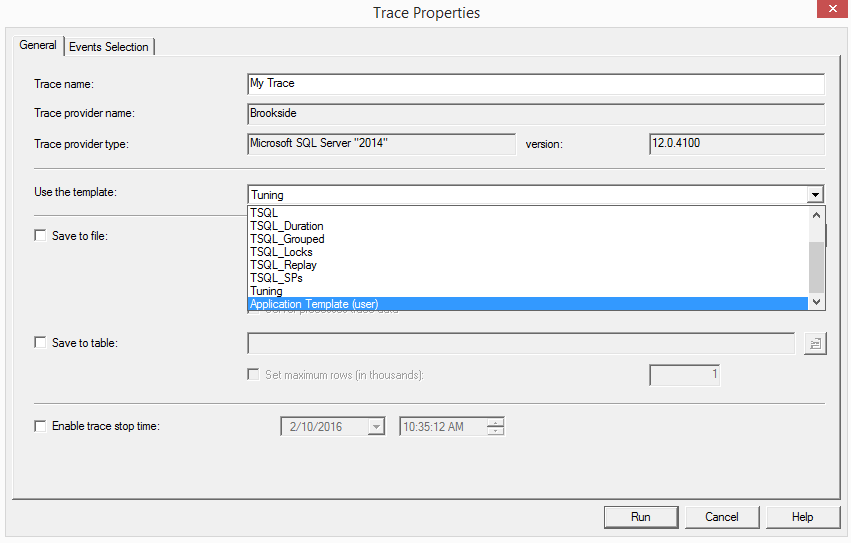The height and width of the screenshot is (543, 851).
Task: Pick the TSQL_Replay template option
Action: coord(283,265)
